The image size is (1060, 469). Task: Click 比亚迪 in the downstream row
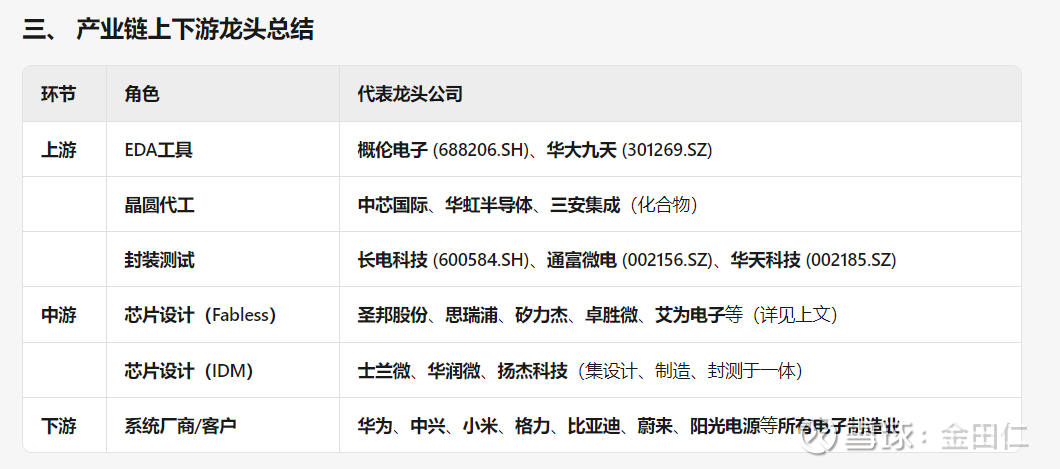594,426
